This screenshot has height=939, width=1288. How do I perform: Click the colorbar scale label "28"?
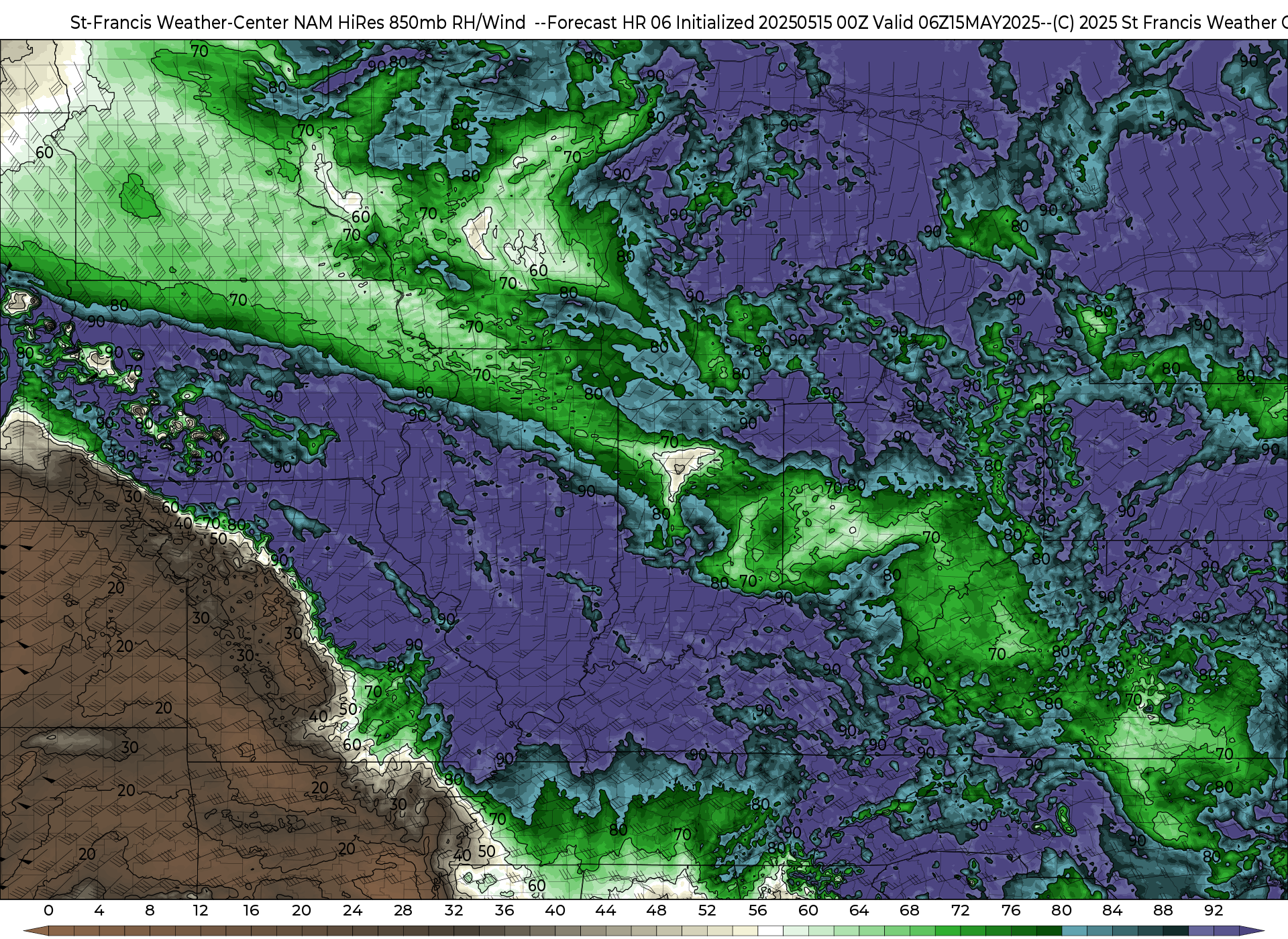point(403,911)
